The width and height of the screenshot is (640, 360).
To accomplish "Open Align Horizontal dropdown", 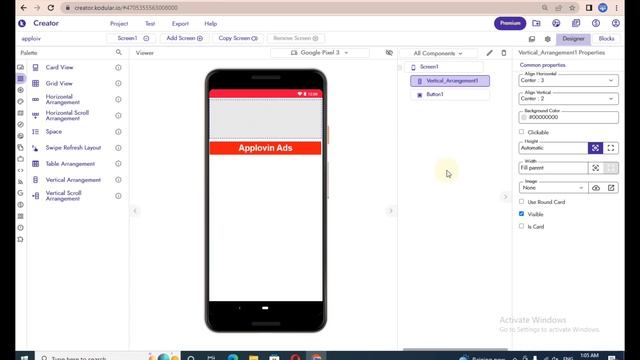I will pos(568,80).
